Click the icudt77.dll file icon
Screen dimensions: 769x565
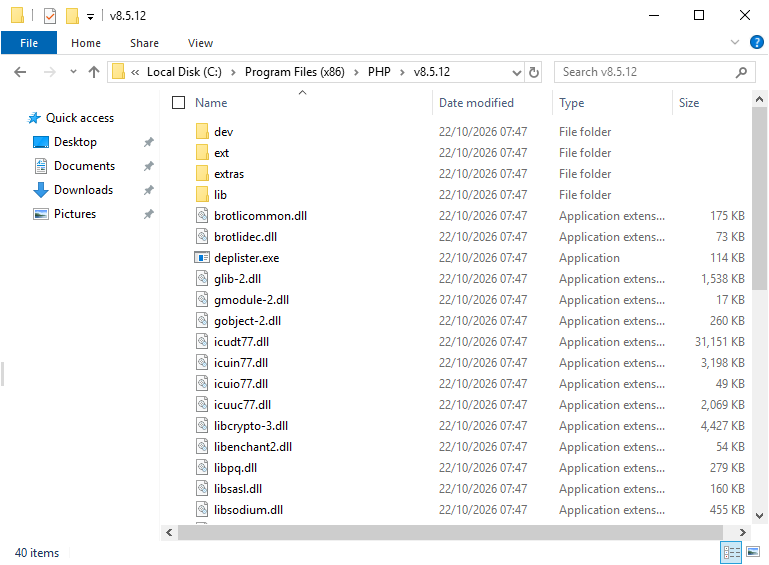pyautogui.click(x=202, y=342)
